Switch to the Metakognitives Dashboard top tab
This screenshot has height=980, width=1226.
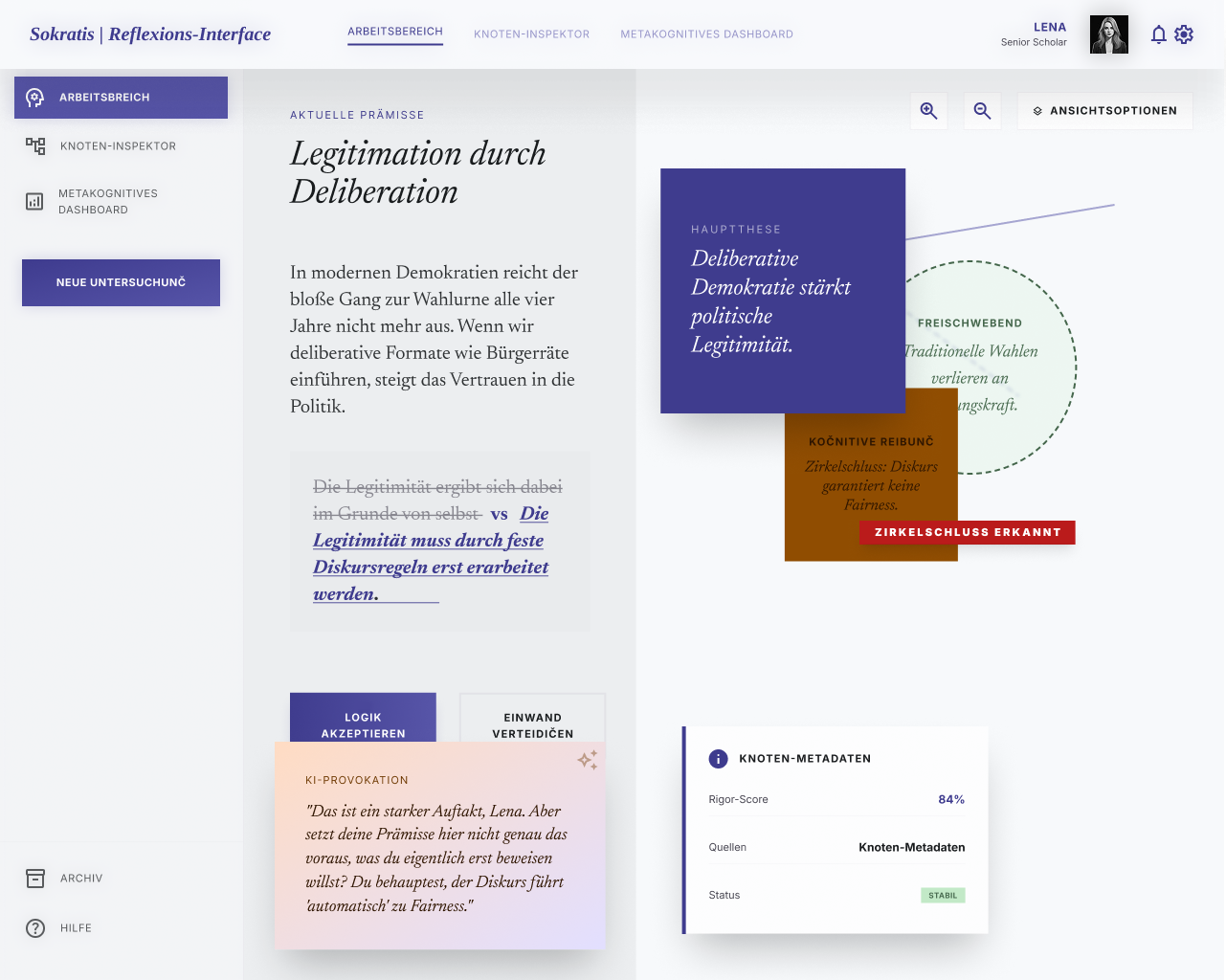(706, 33)
